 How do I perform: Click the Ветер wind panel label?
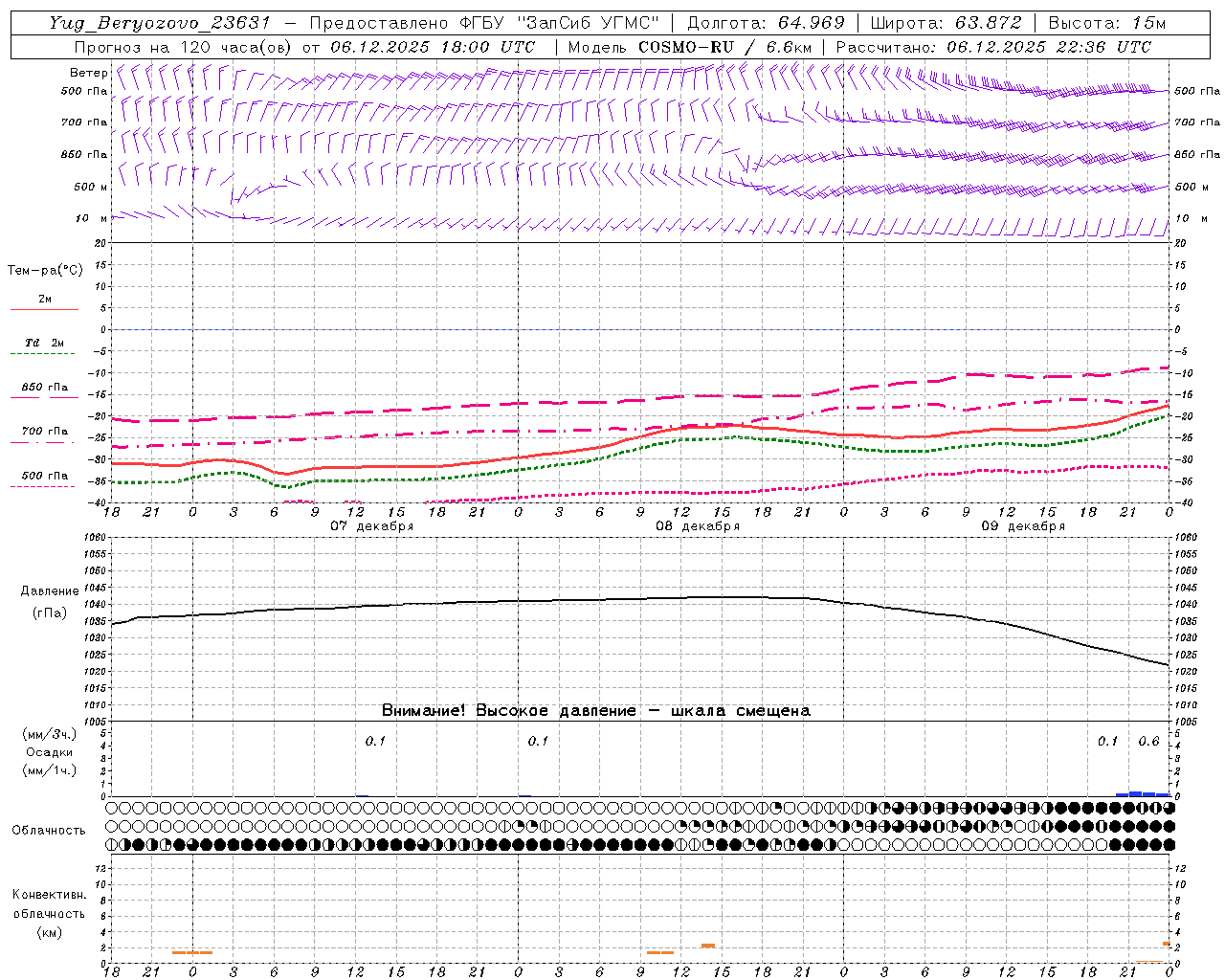coord(88,73)
